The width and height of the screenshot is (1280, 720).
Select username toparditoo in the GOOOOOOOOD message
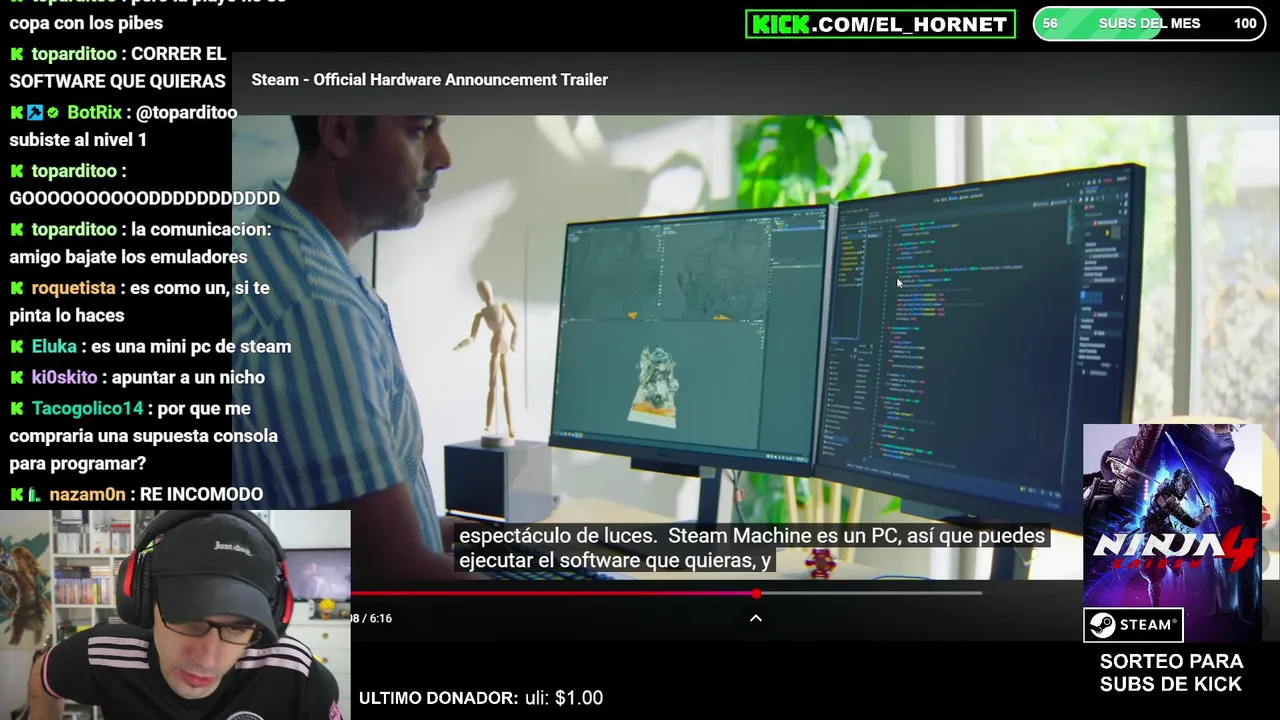point(74,171)
